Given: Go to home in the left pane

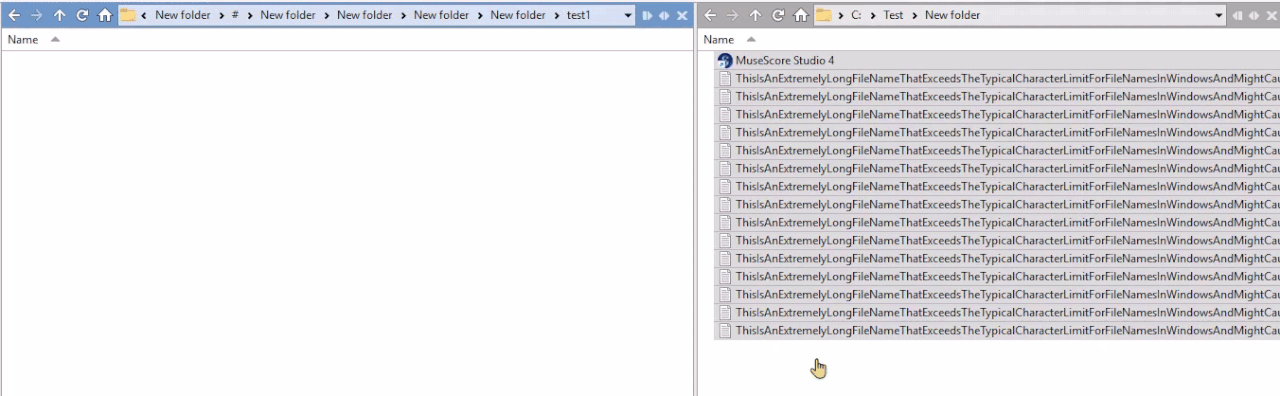Looking at the screenshot, I should click(105, 15).
